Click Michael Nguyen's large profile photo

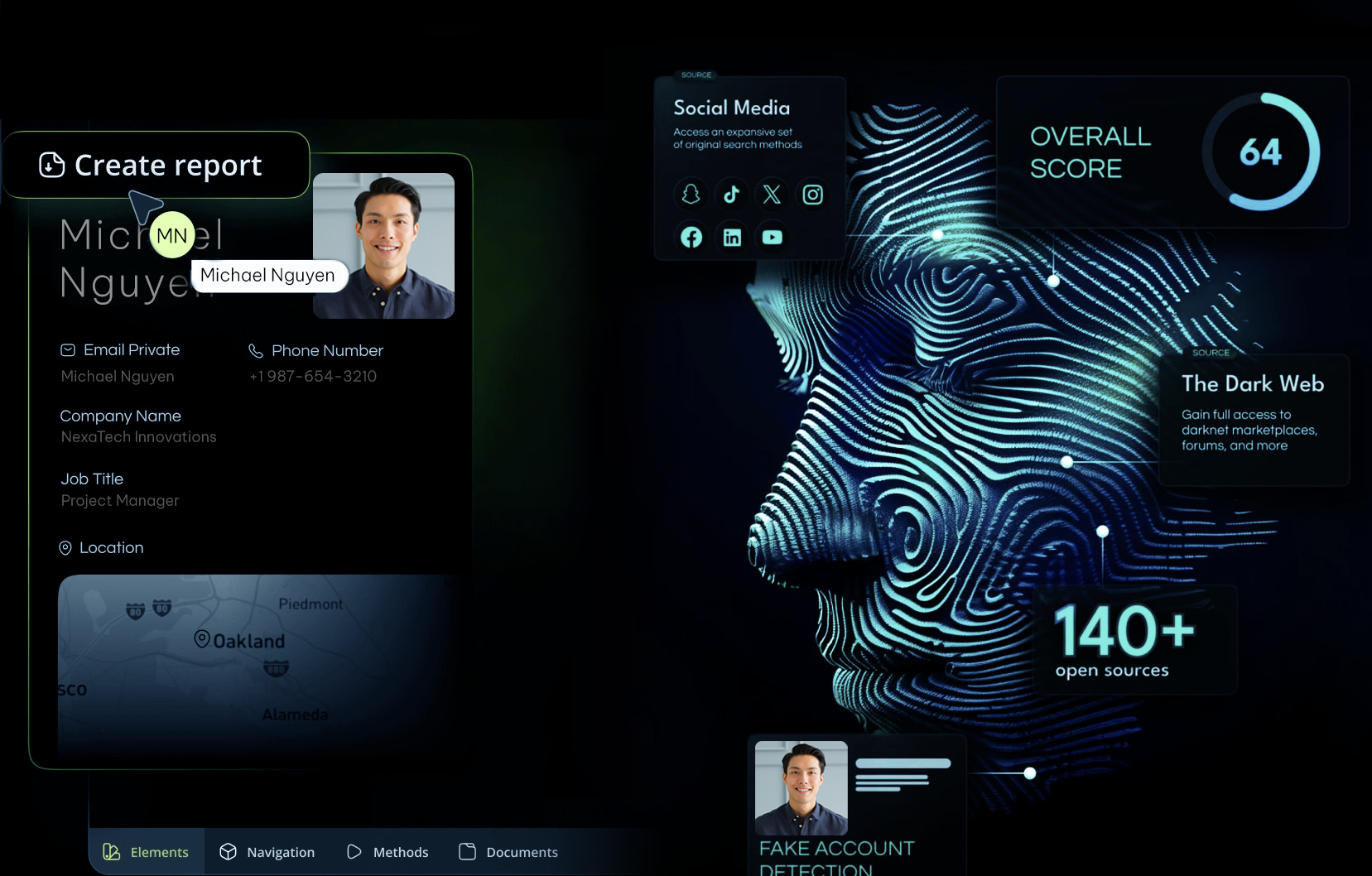tap(383, 246)
